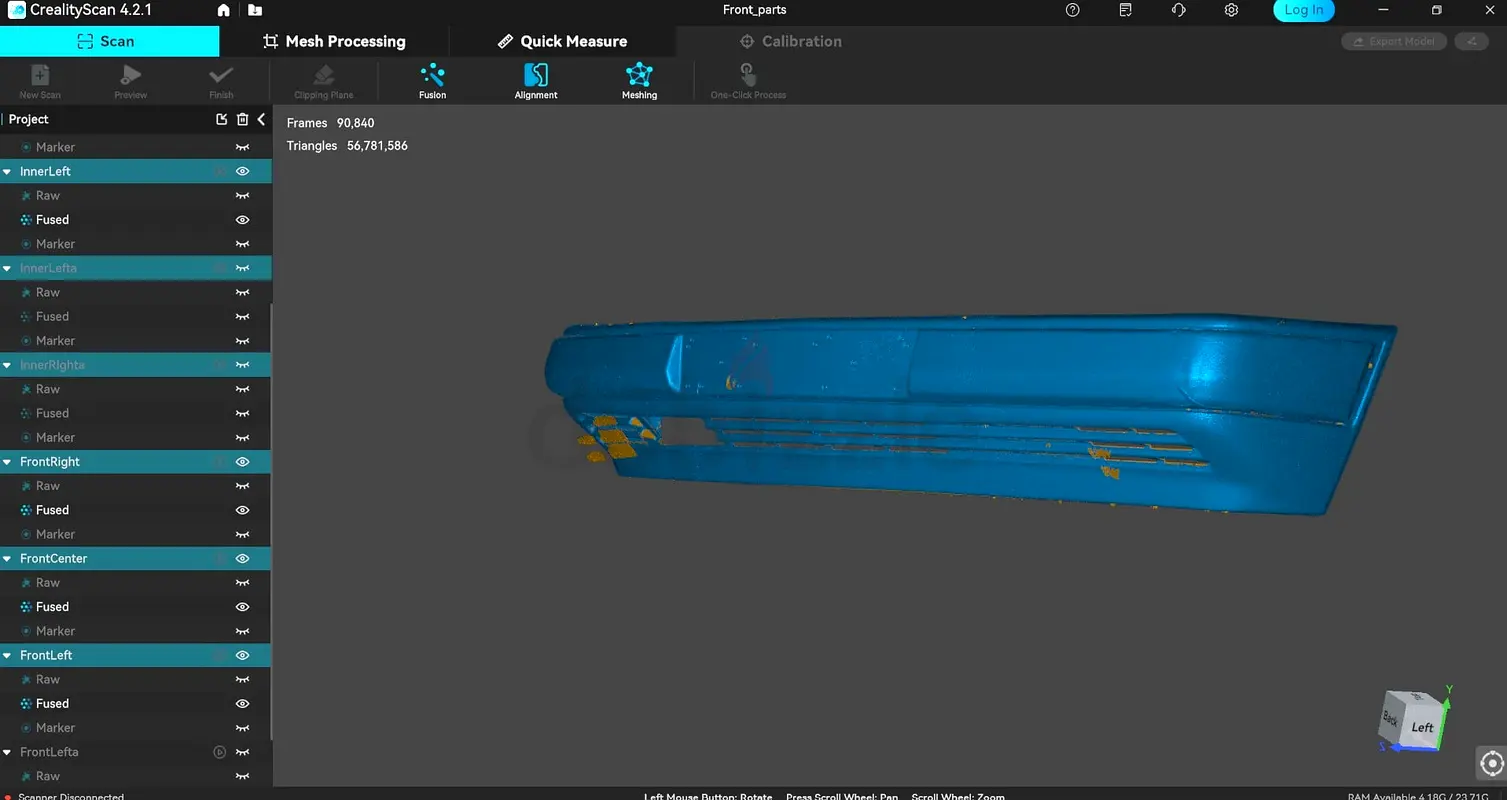Hide the FrontCenter group using eye icon

[242, 558]
